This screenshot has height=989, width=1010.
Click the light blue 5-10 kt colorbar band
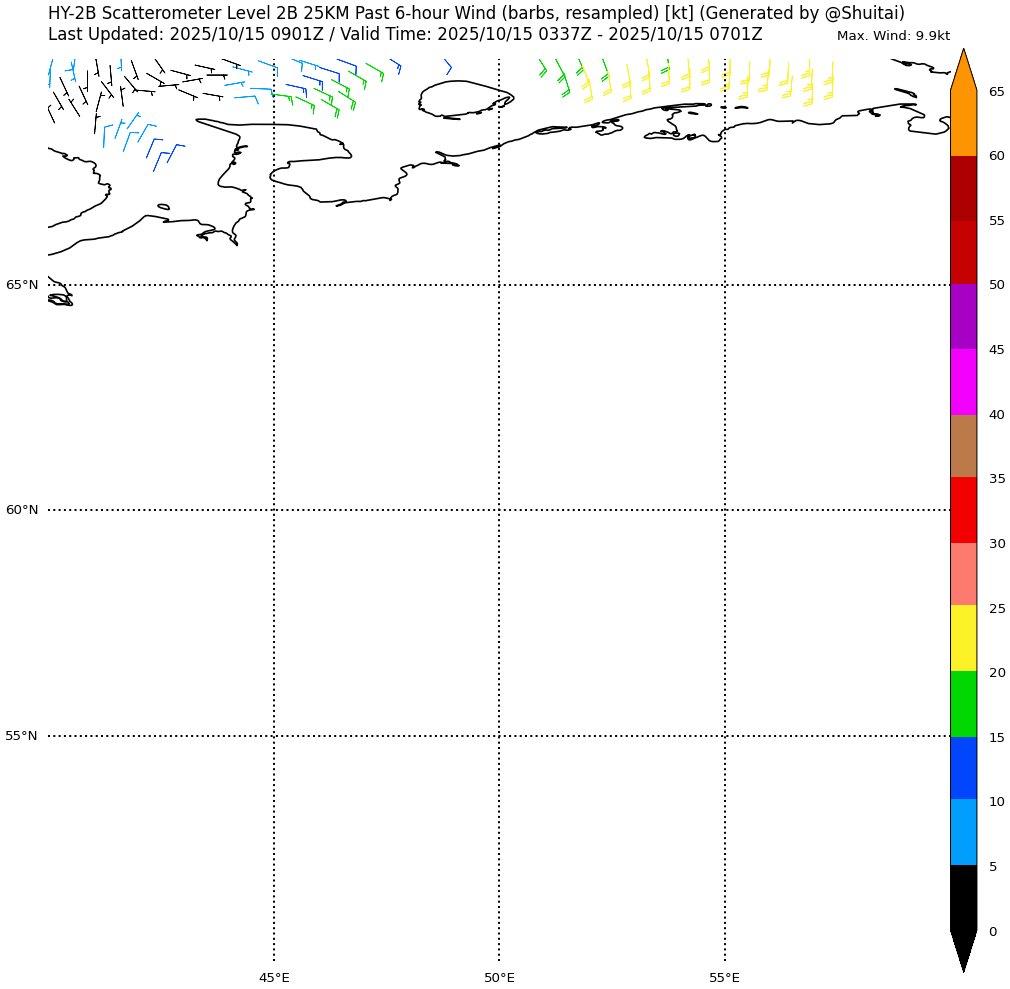tap(963, 832)
